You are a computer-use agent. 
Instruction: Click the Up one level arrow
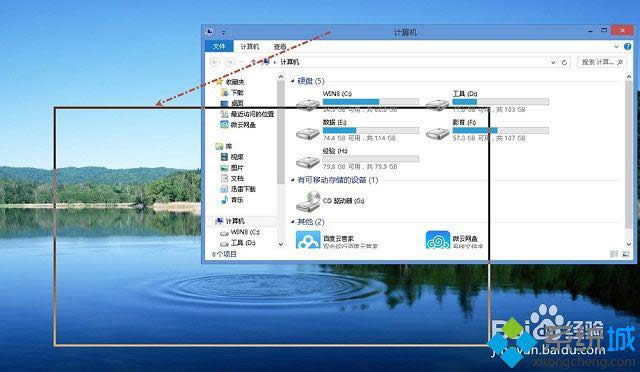pos(253,62)
